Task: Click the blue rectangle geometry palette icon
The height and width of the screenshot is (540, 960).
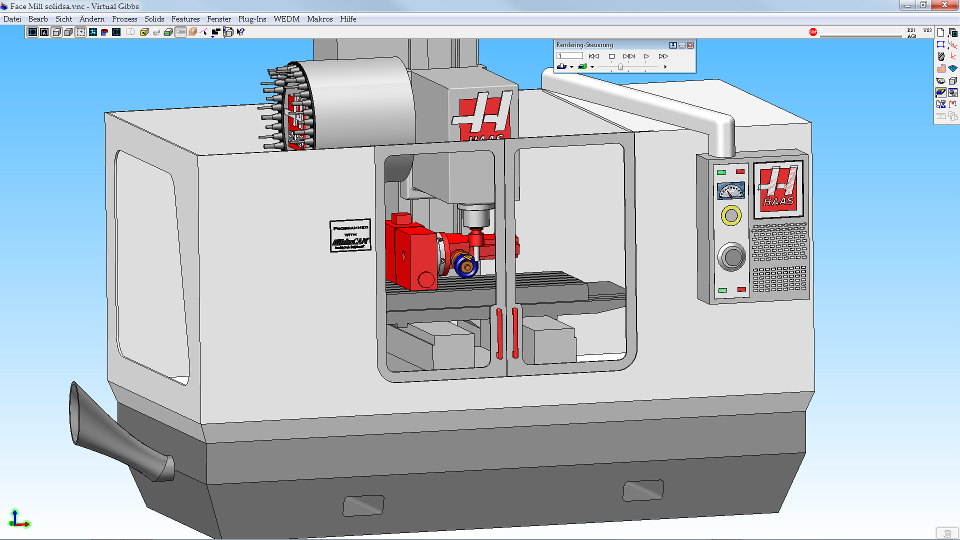Action: point(940,45)
